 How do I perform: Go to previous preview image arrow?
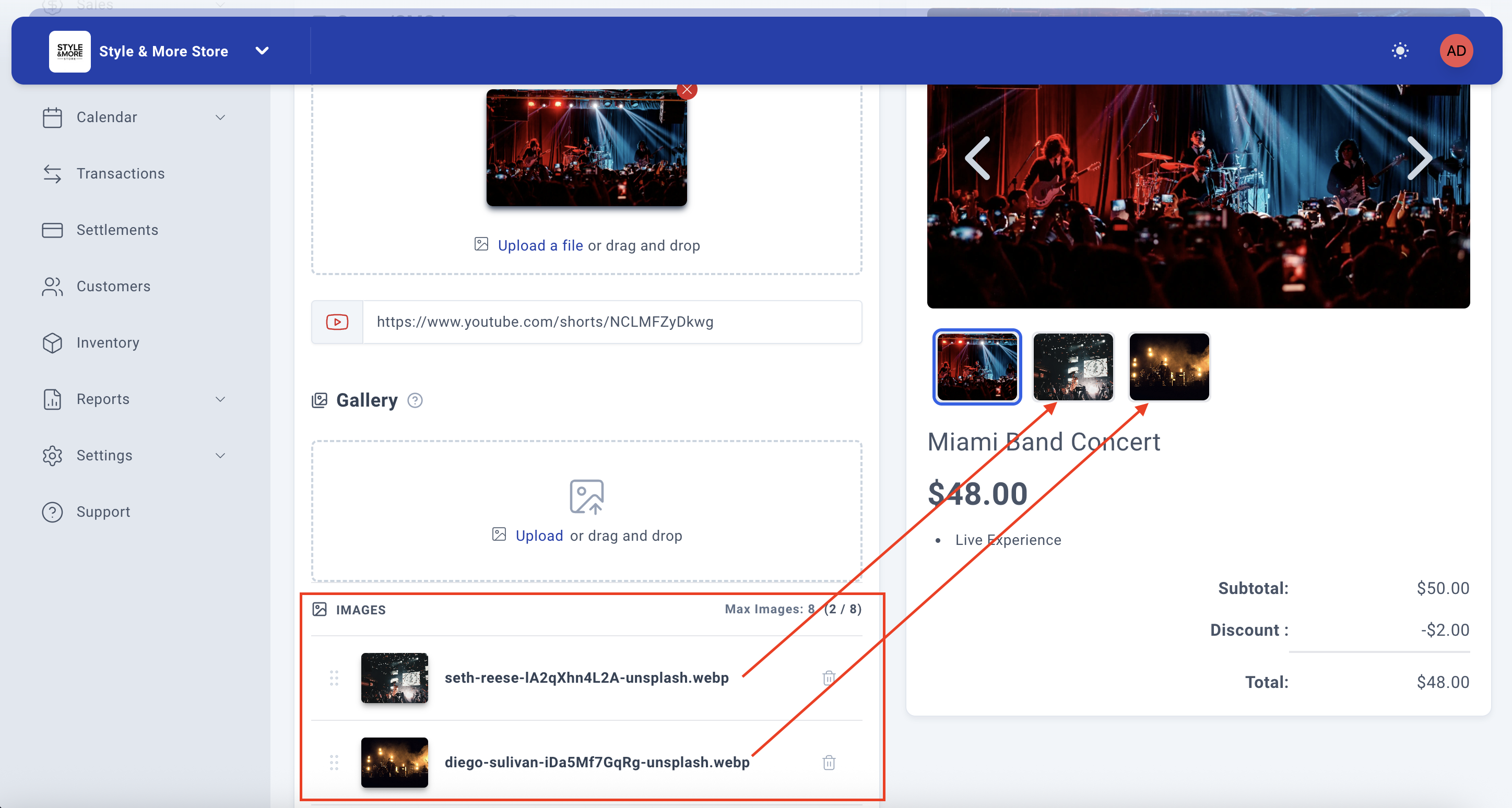pos(978,159)
